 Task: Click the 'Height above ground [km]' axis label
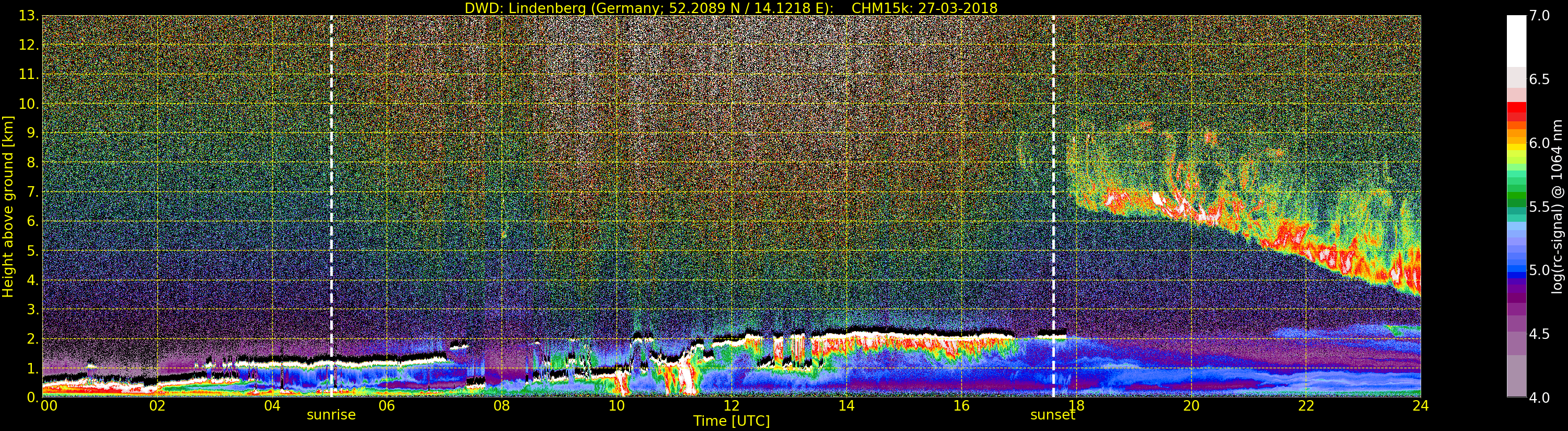click(8, 206)
